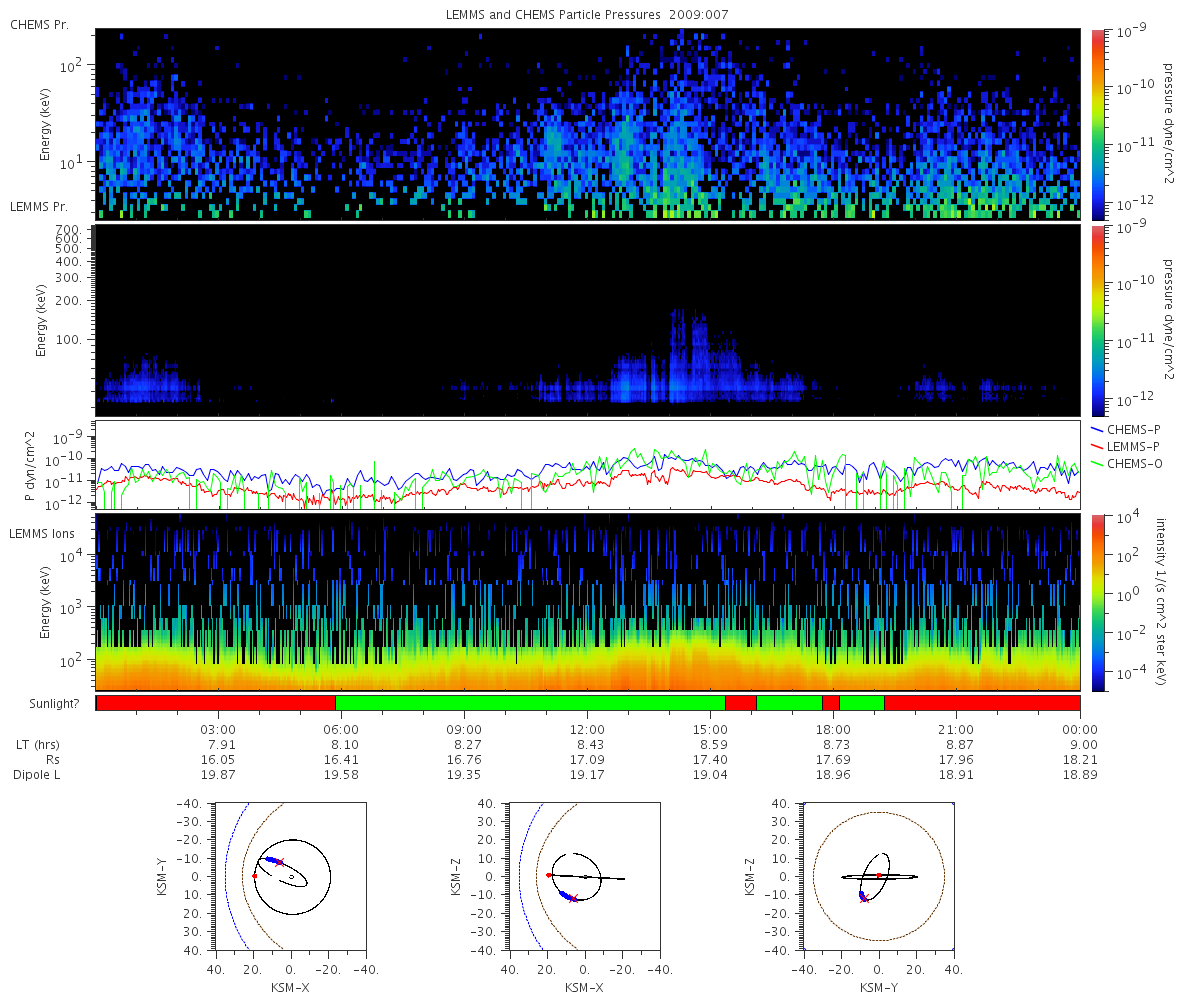Click the KSM-X versus KSM-Z orbit plot
Viewport: 1200px width, 1000px height.
585,876
